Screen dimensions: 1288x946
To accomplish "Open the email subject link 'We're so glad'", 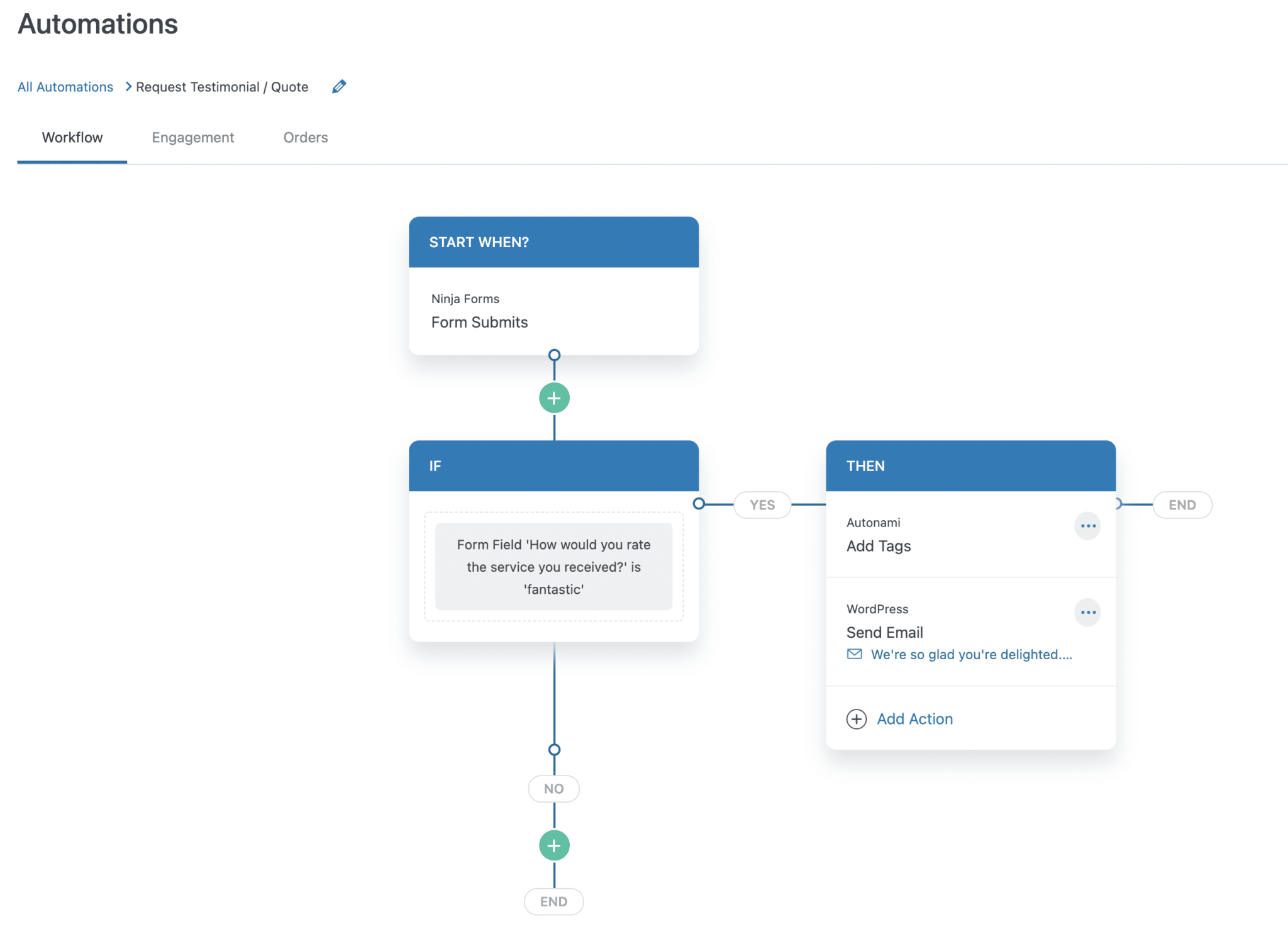I will tap(971, 654).
